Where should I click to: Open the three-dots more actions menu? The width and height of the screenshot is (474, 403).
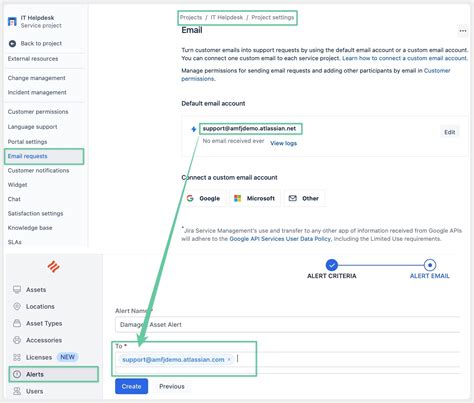tap(463, 31)
